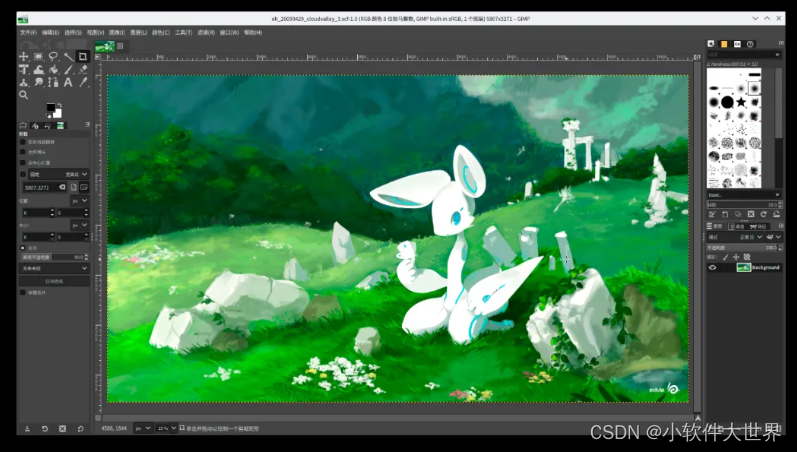Select the Move tool in the toolbox

23,56
